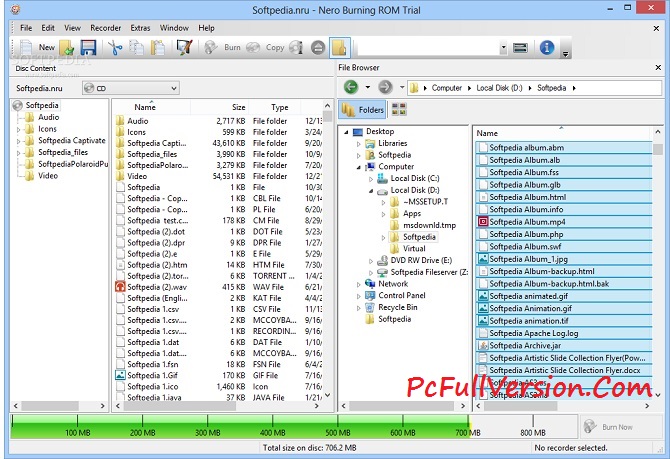Viewport: 670px width, 459px height.
Task: Click the File Browser back button
Action: 351,87
